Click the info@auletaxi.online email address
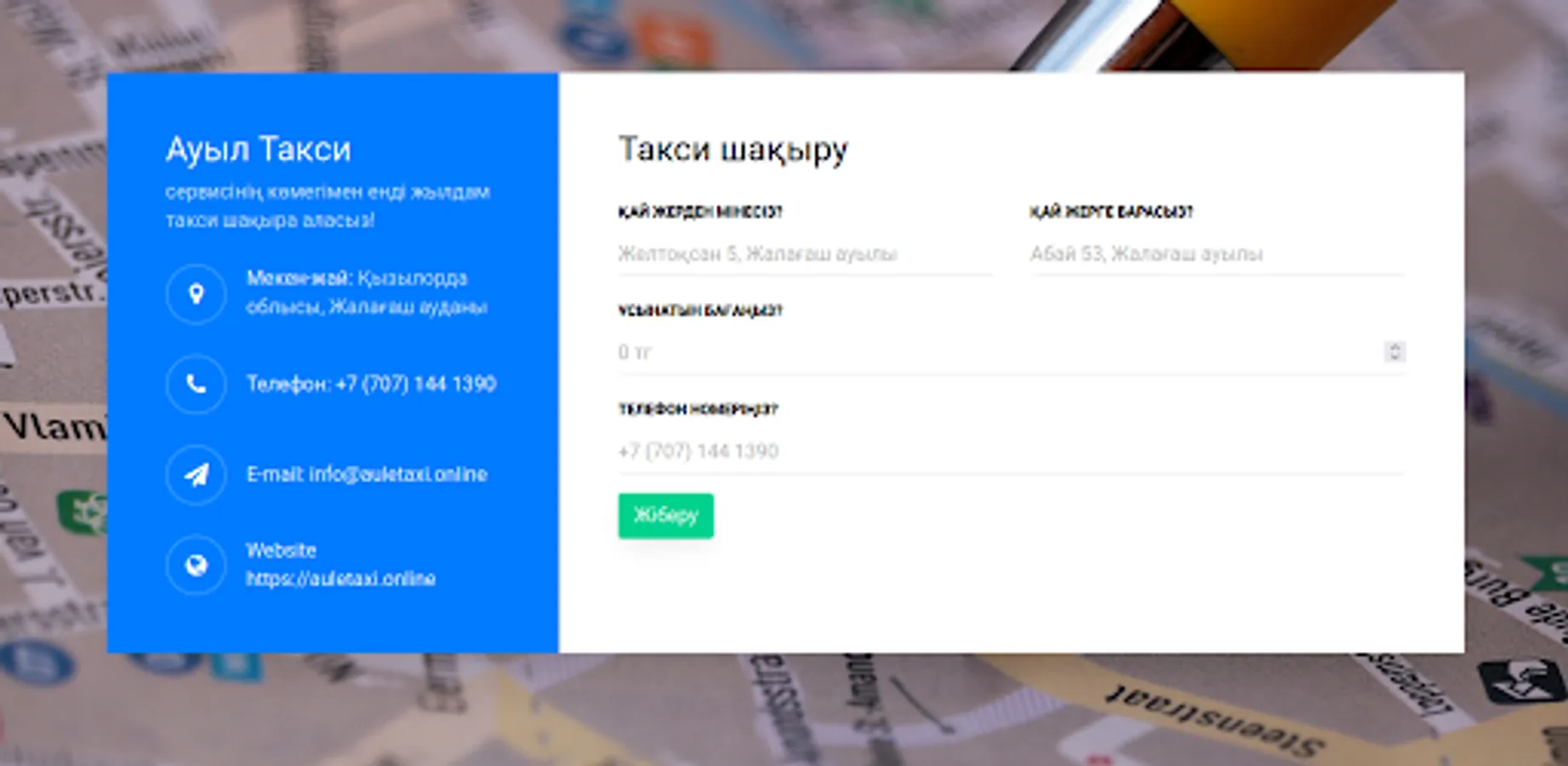Screen dimensions: 1568x766 (397, 474)
